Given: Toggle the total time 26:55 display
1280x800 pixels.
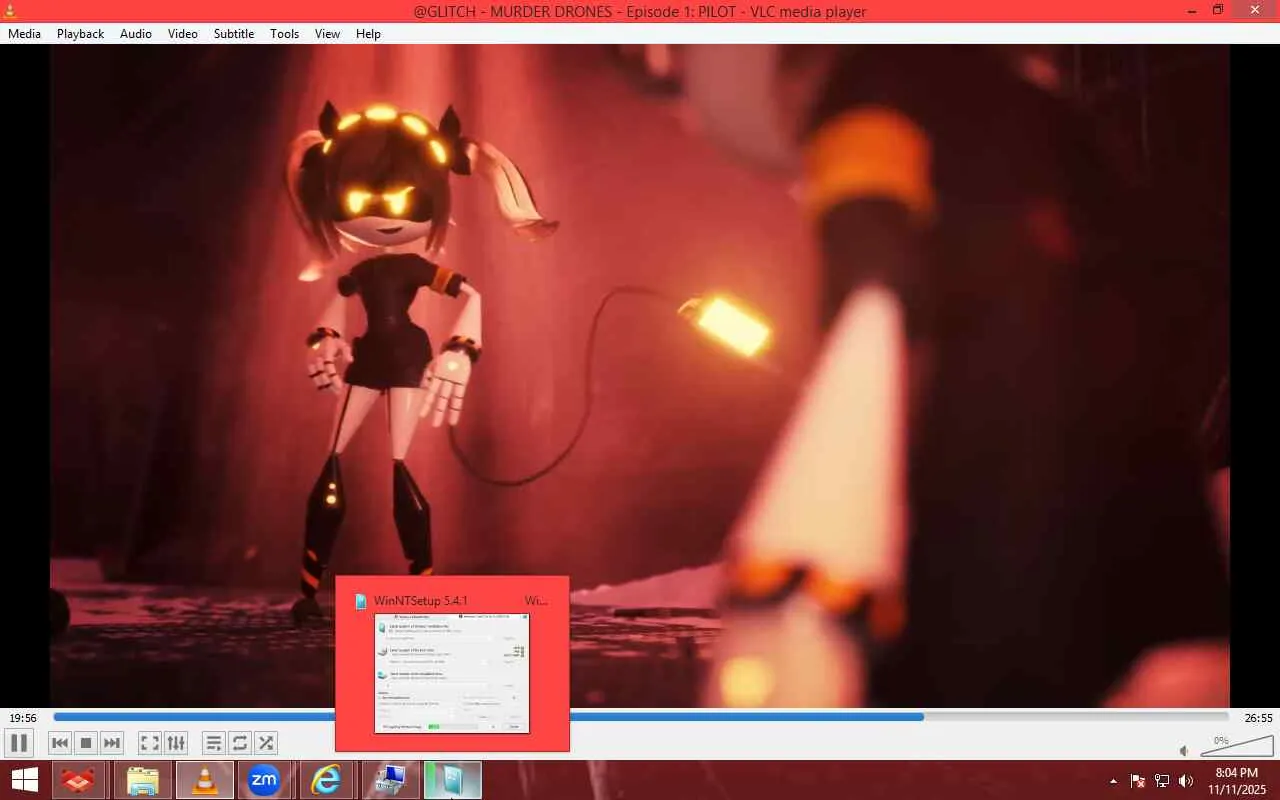Looking at the screenshot, I should point(1258,718).
